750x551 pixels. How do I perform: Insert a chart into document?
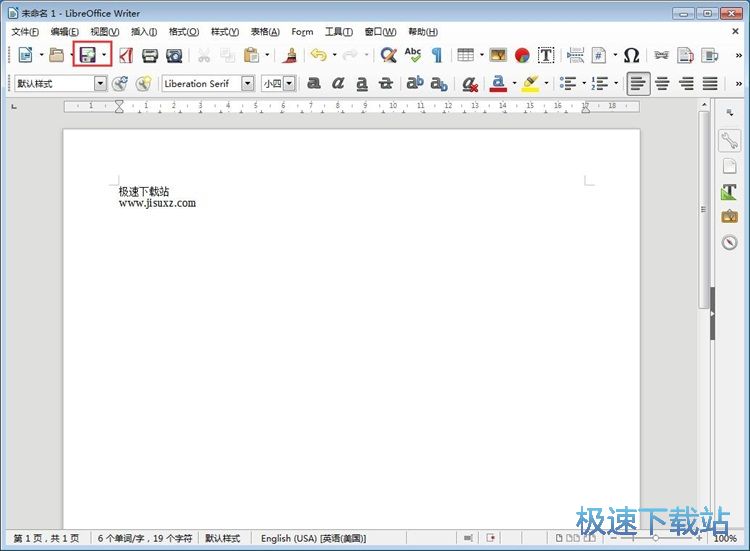[522, 55]
